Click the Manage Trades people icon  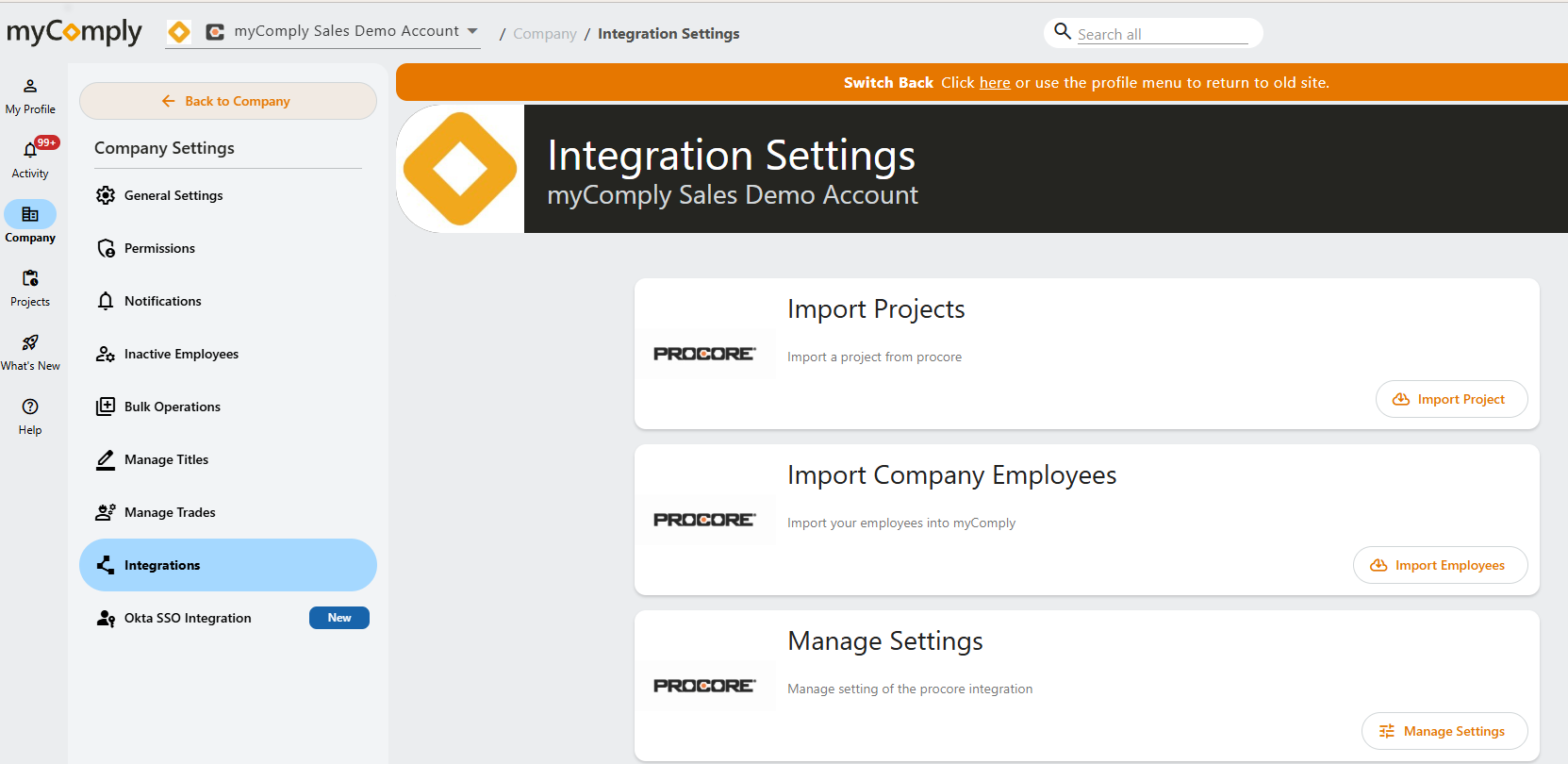click(x=106, y=512)
